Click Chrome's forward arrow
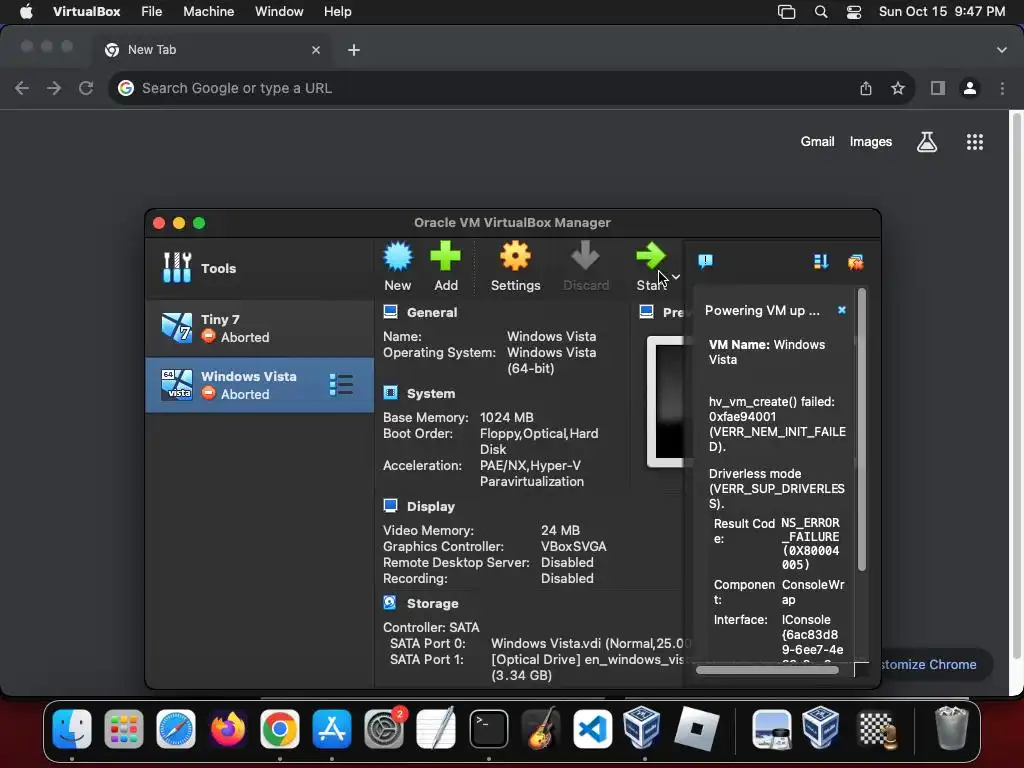Screen dimensions: 1024x768 tap(54, 88)
